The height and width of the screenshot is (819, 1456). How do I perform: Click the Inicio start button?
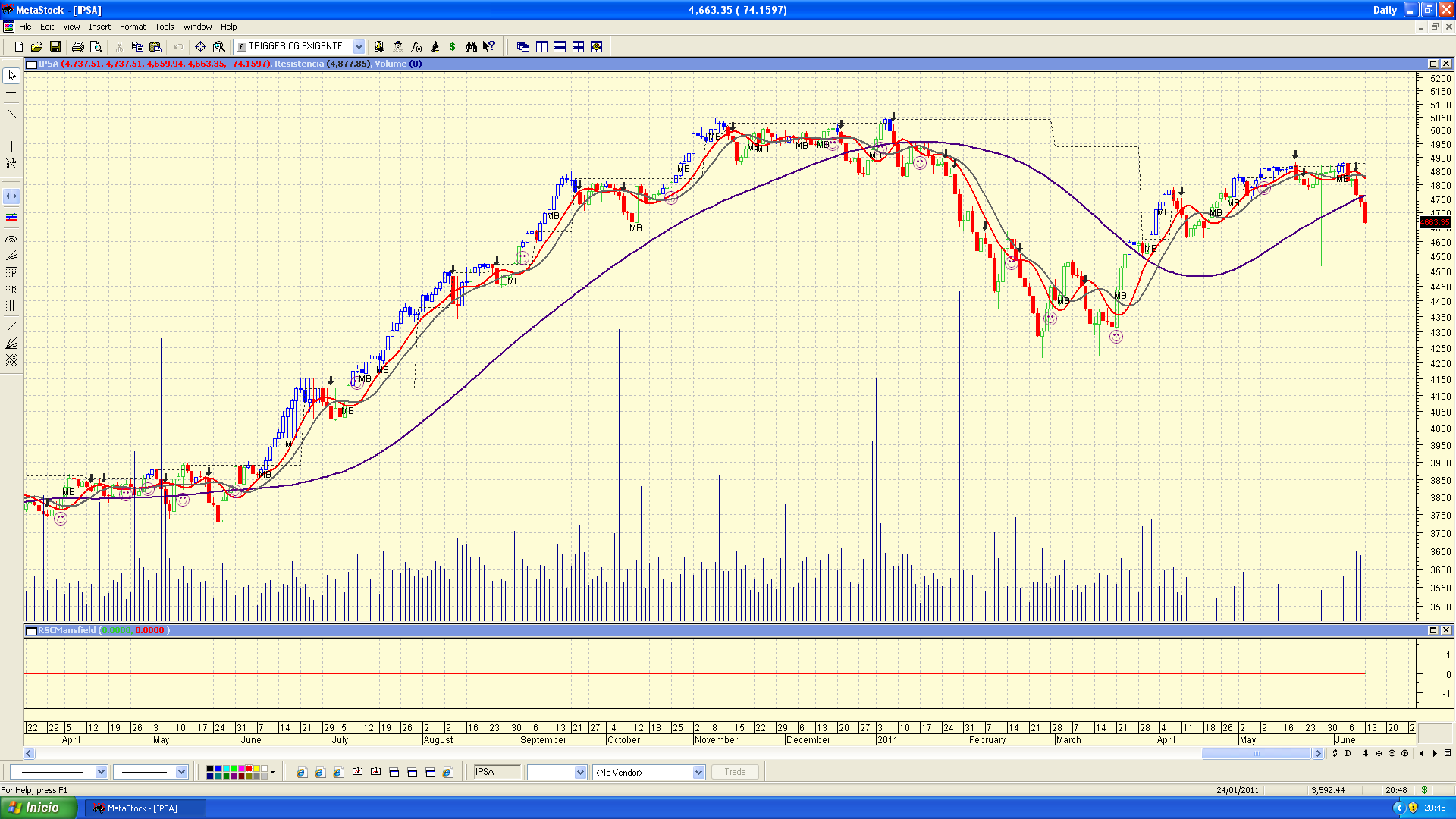38,808
